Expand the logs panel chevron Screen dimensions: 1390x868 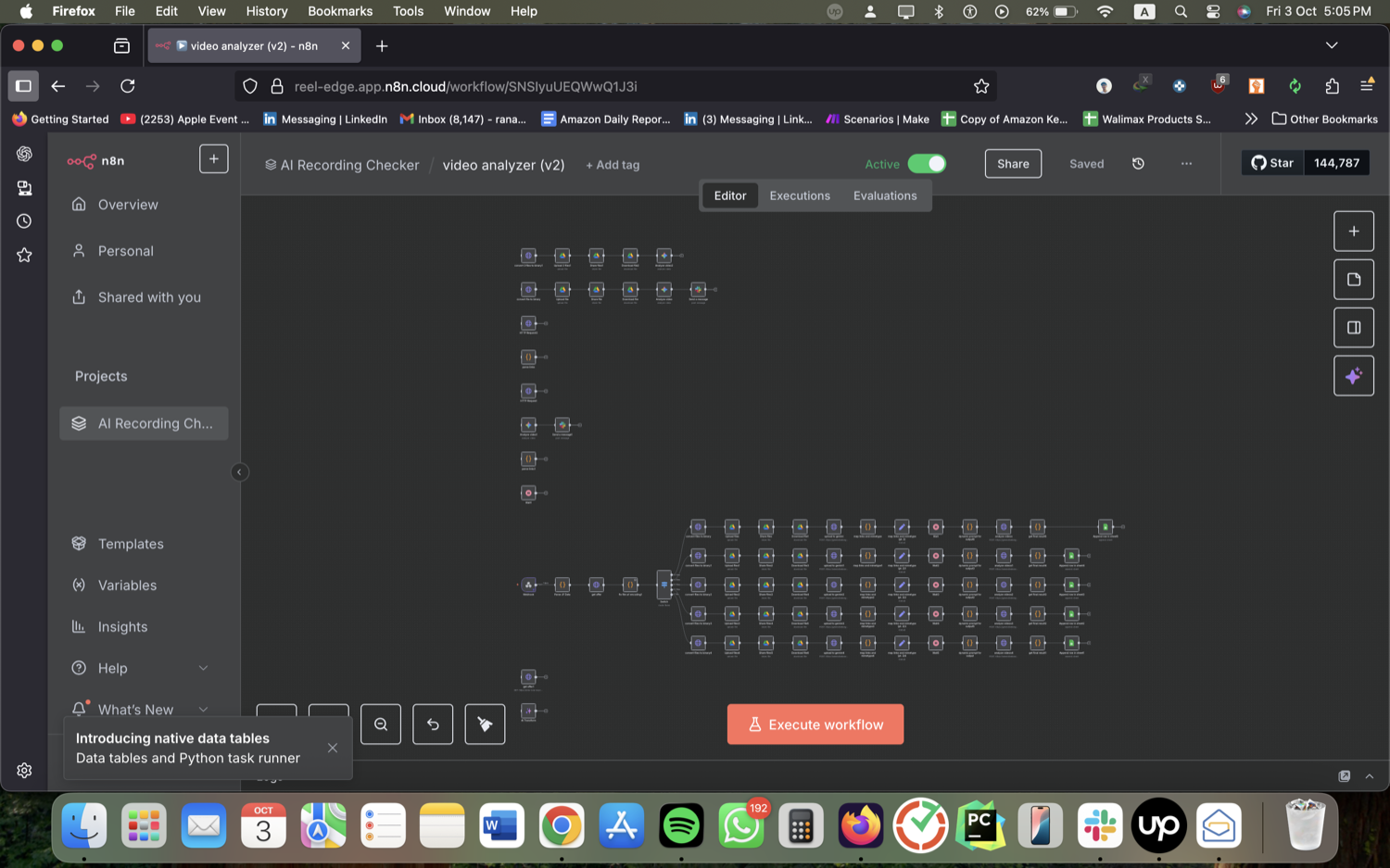click(x=1370, y=776)
